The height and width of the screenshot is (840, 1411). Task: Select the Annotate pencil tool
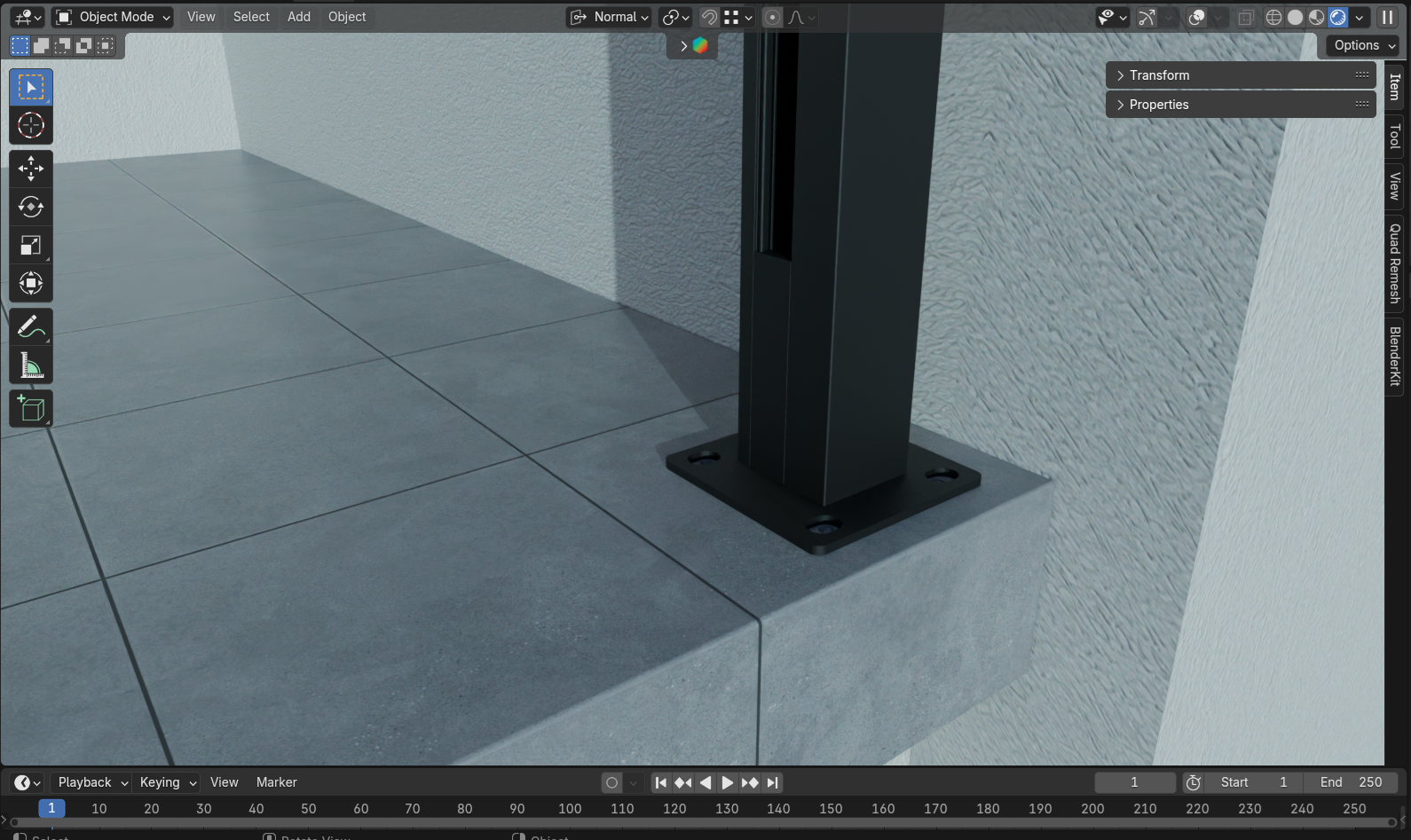pyautogui.click(x=31, y=327)
